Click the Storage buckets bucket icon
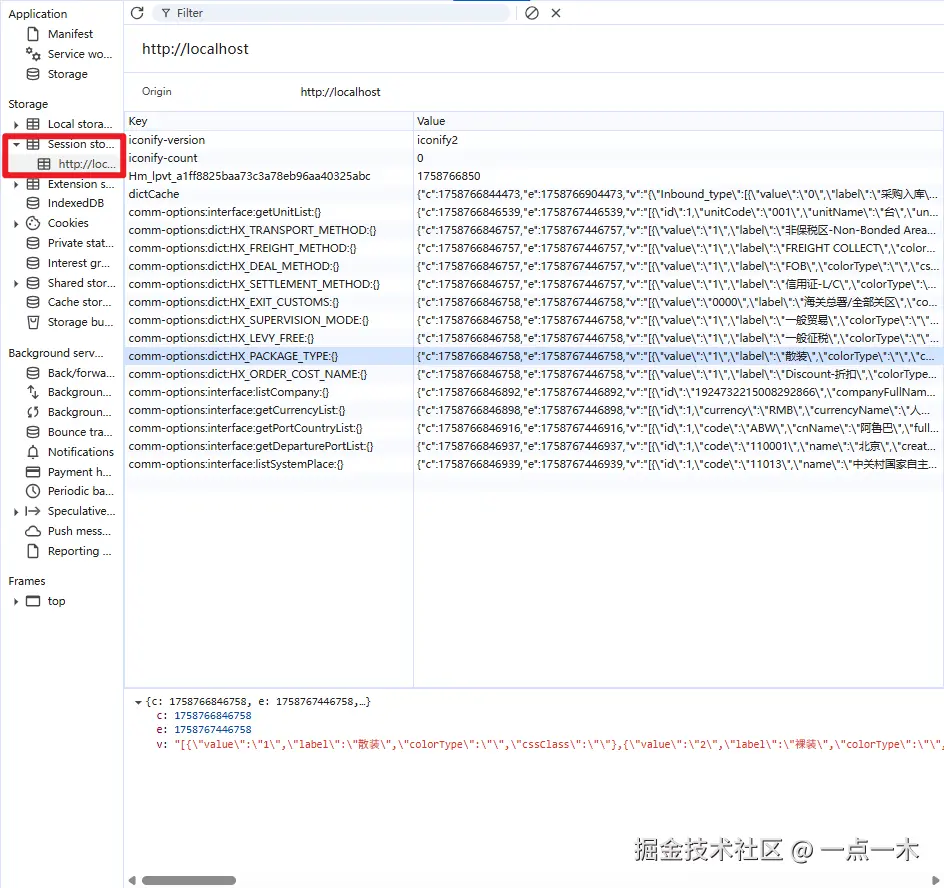 [33, 322]
